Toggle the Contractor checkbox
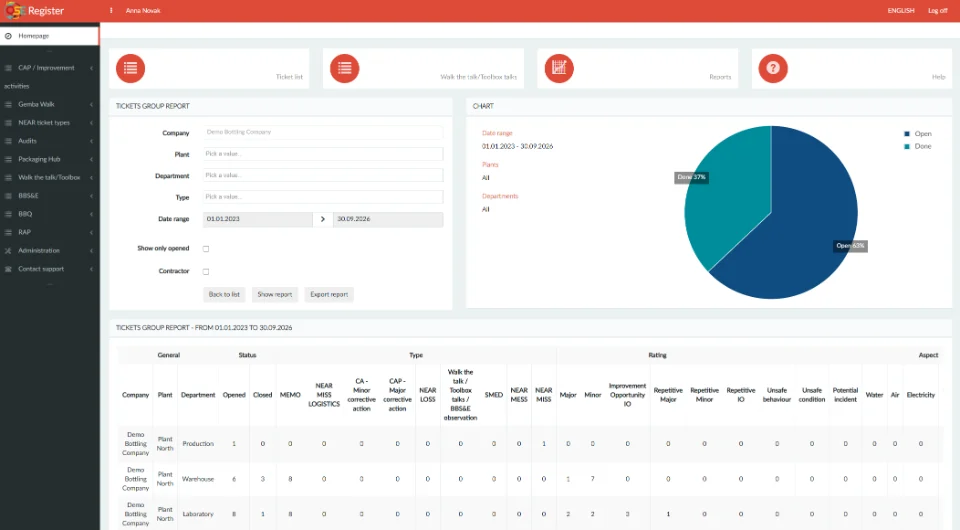 [206, 271]
